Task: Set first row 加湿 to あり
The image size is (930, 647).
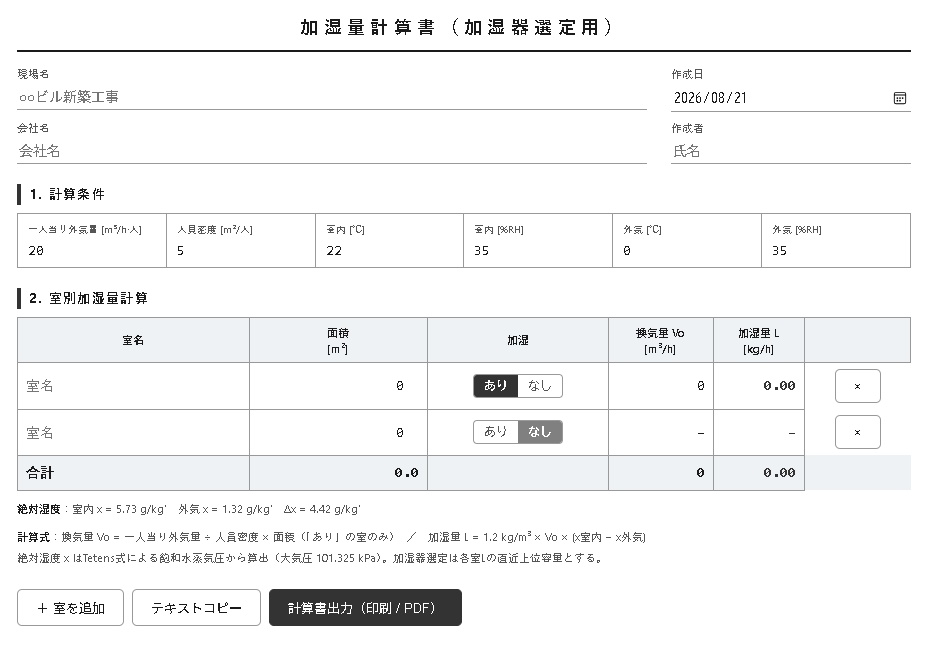Action: (496, 385)
